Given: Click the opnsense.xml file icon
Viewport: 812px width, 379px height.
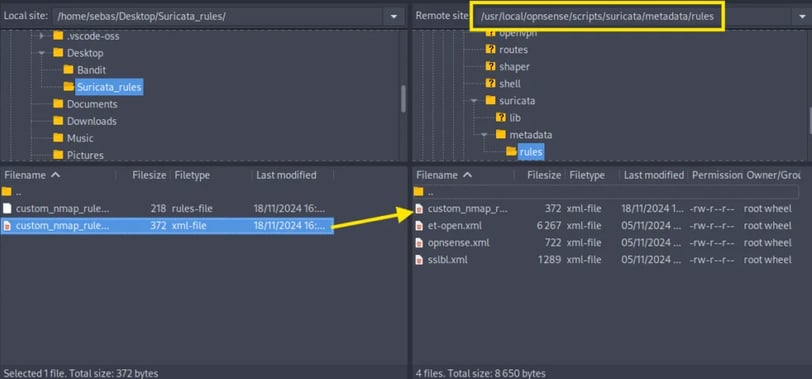Looking at the screenshot, I should coord(419,243).
